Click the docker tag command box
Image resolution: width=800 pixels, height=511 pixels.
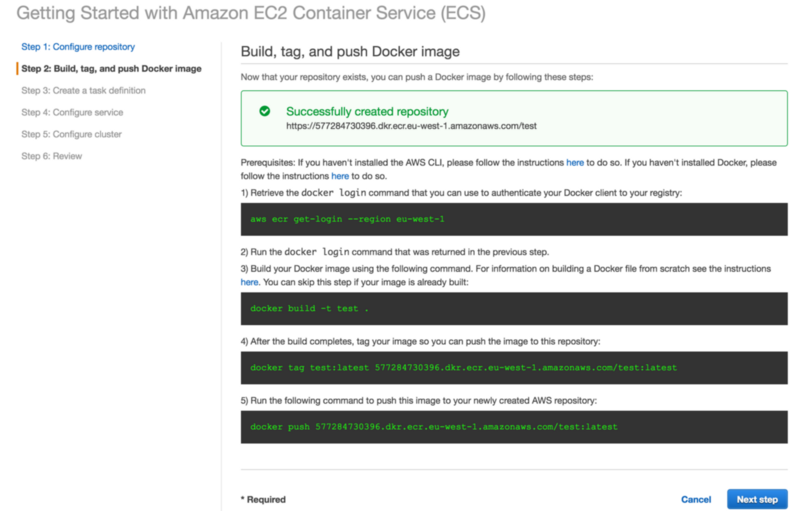point(514,367)
